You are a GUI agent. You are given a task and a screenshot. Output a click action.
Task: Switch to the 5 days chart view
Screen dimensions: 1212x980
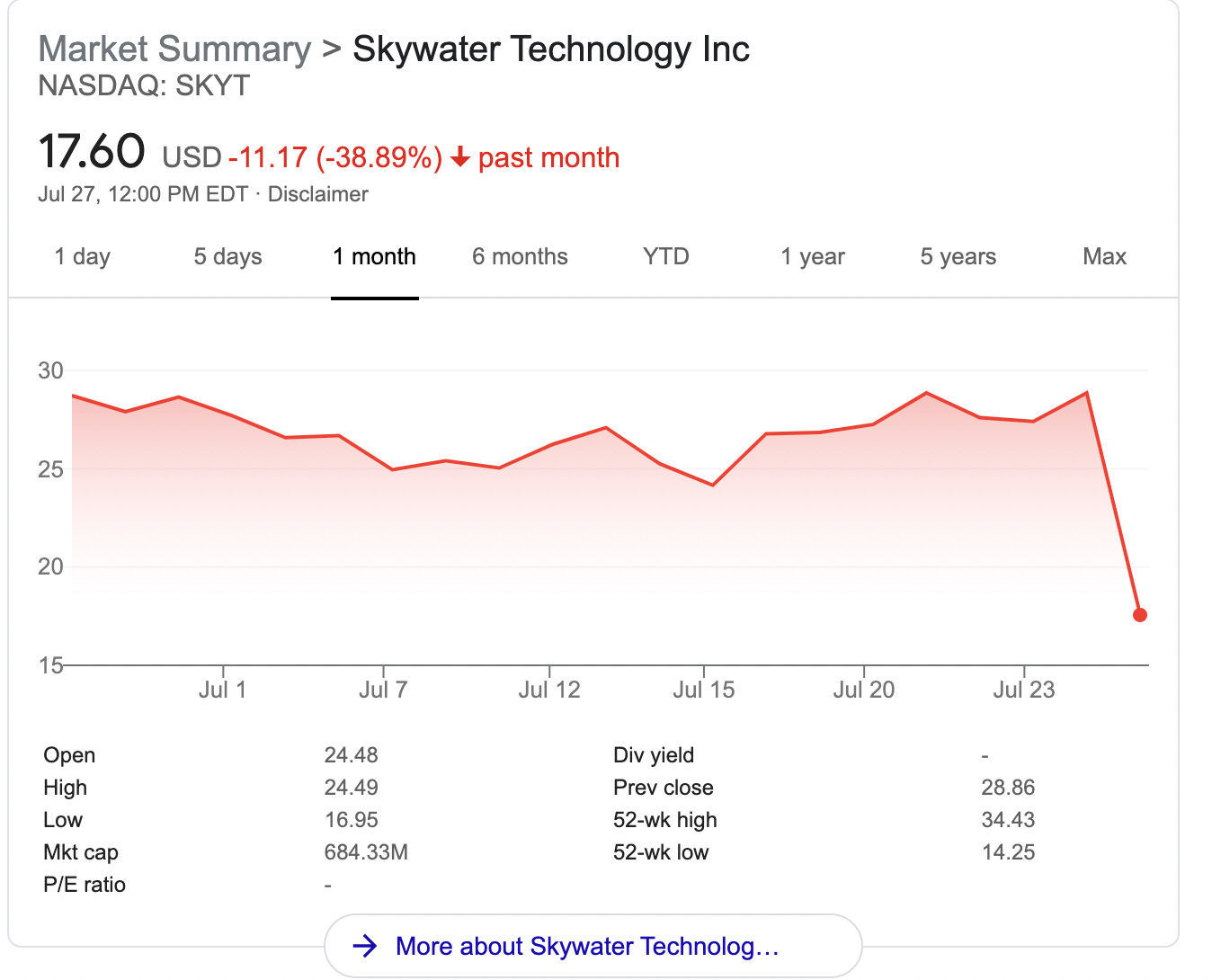click(227, 257)
